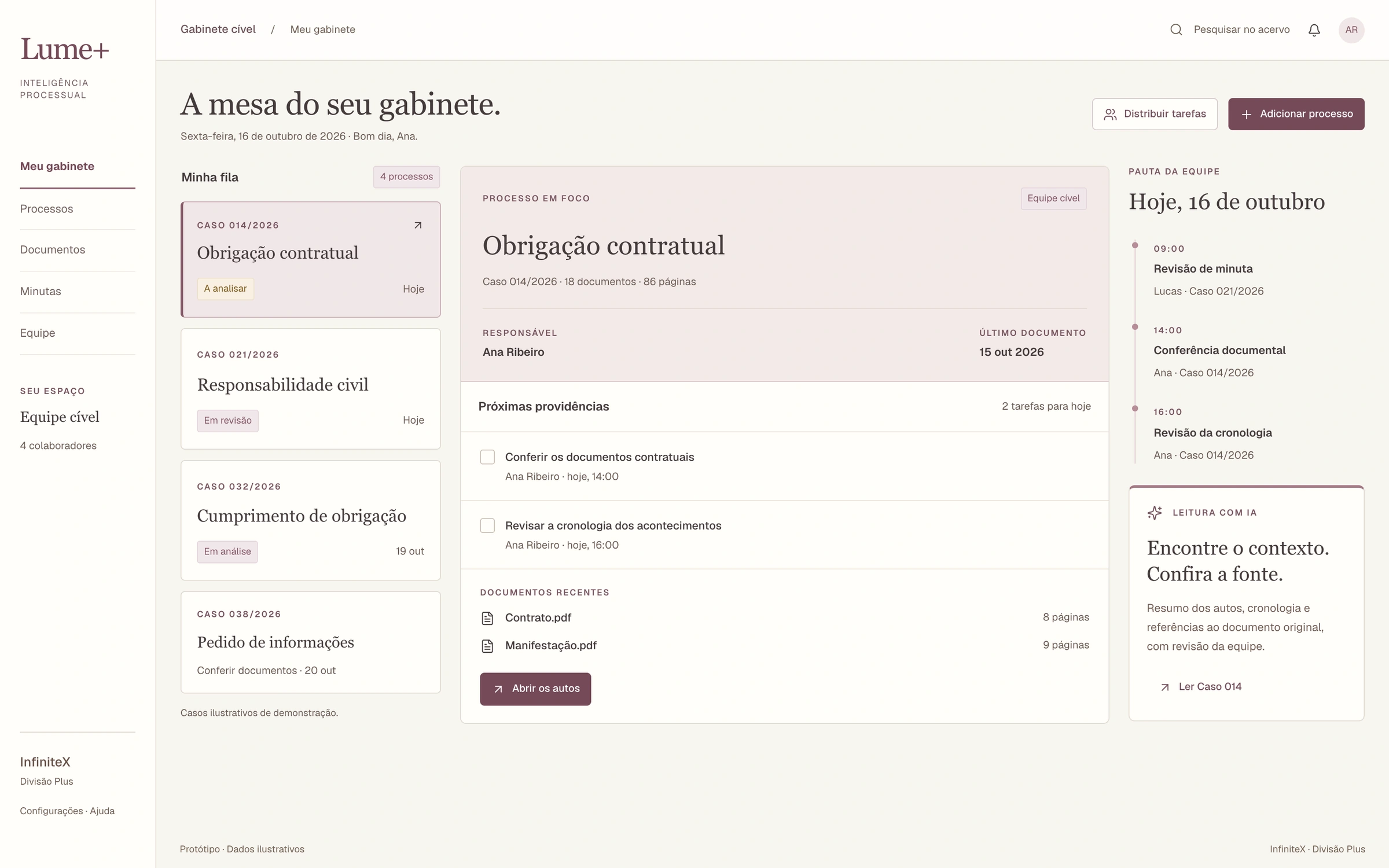Open Configurações in sidebar footer
Viewport: 1389px width, 868px height.
(x=52, y=811)
